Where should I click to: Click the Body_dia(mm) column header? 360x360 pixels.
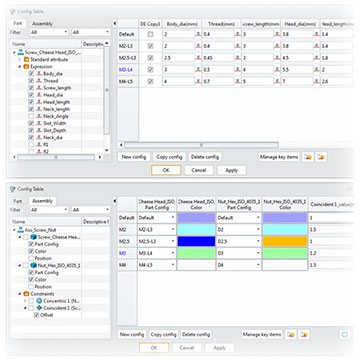point(182,24)
